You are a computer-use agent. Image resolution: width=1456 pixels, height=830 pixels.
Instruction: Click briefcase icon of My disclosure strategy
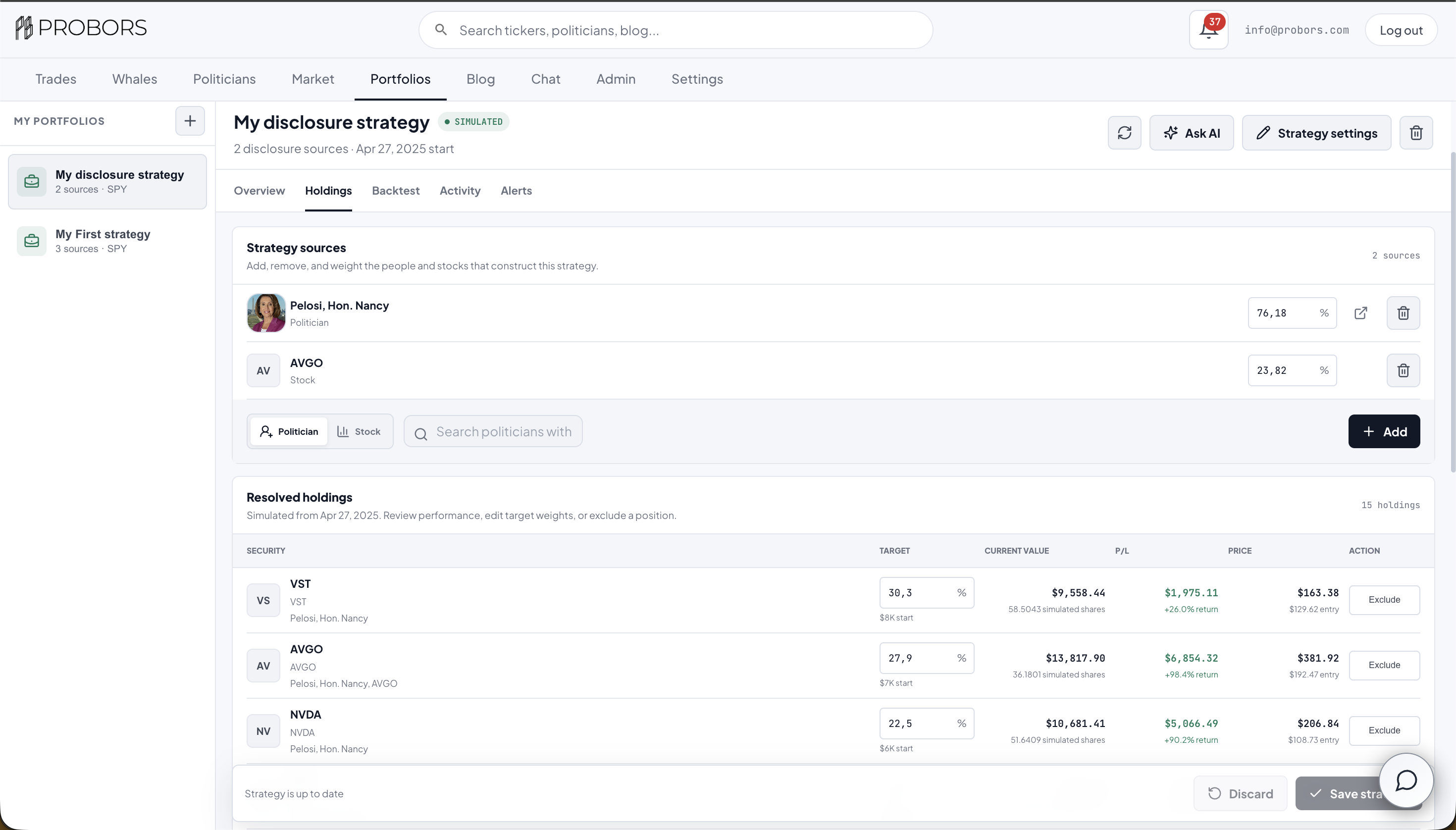(31, 182)
